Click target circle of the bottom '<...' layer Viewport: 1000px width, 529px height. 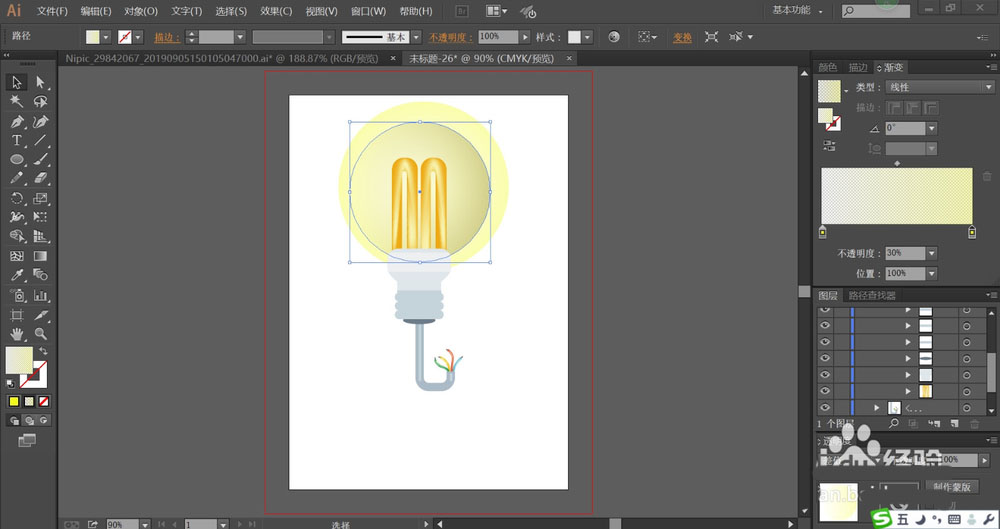(x=967, y=408)
